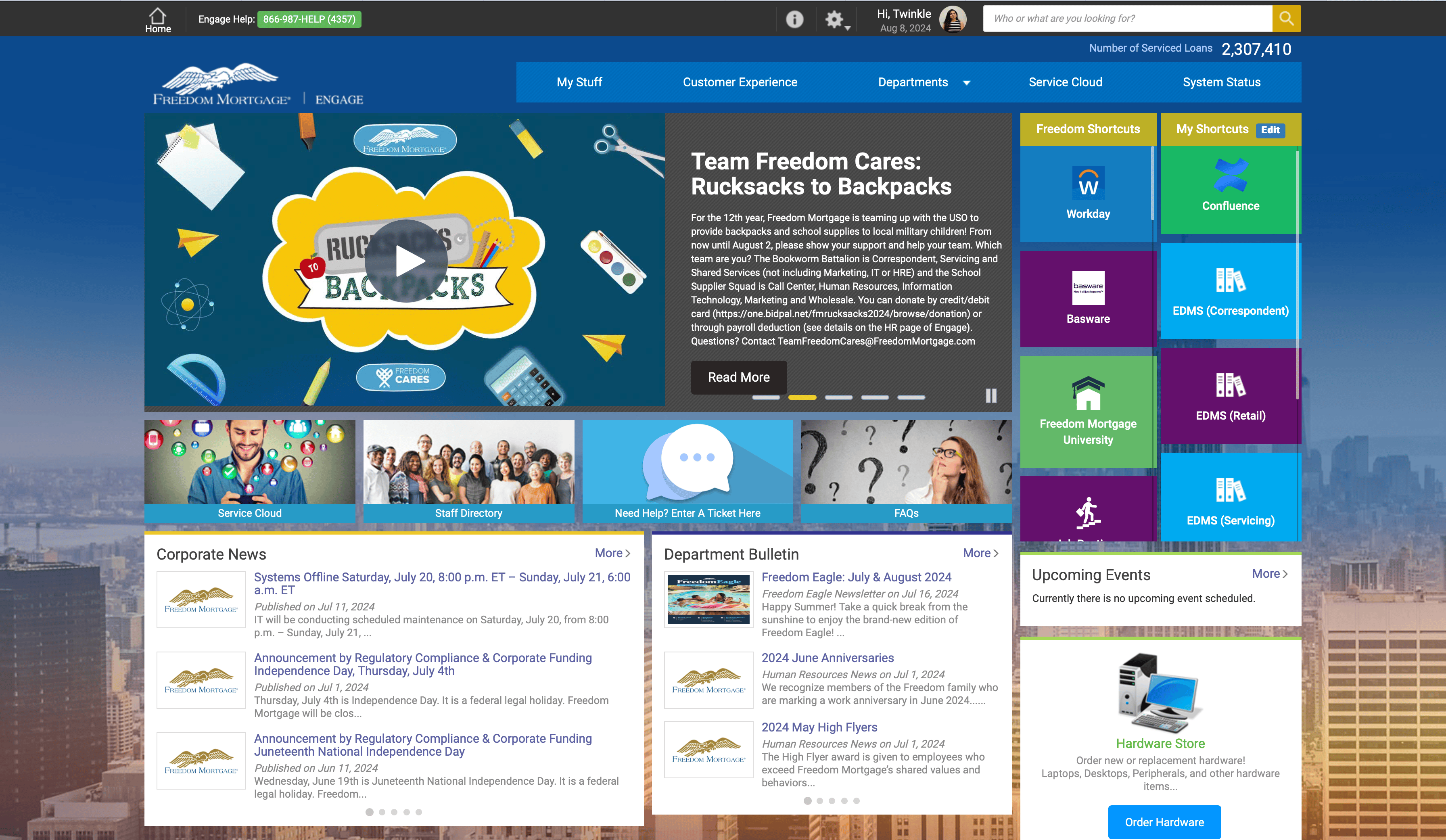Click Read More on the banner

tap(738, 377)
